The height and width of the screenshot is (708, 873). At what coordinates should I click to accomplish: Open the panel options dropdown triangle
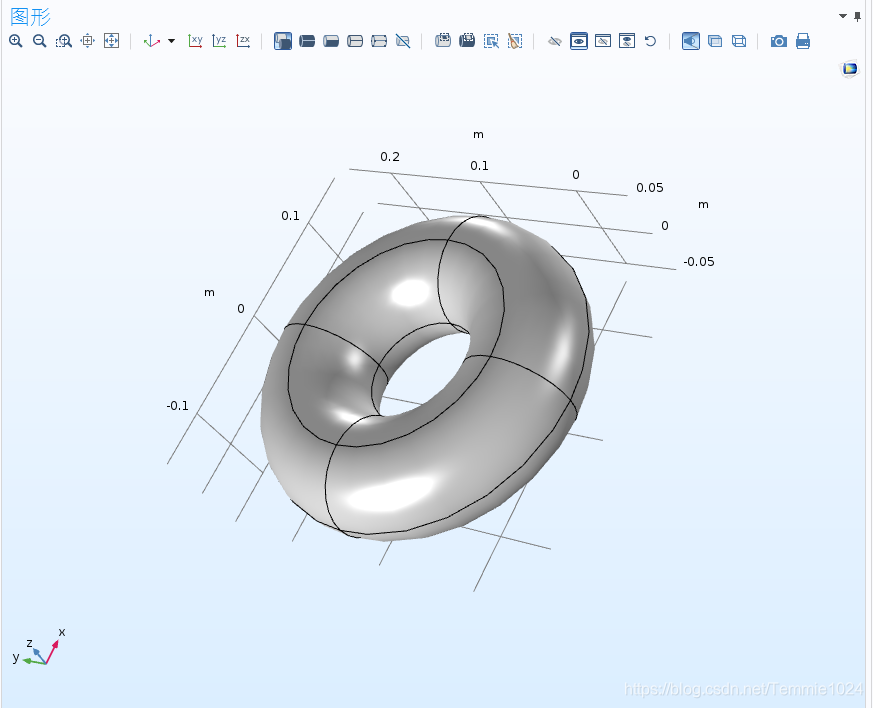[x=843, y=16]
